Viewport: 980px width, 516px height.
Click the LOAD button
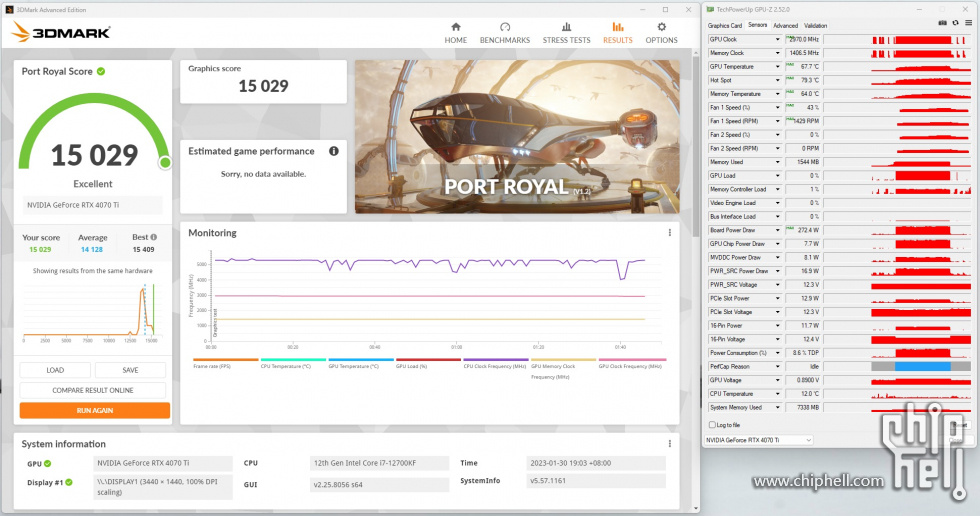coord(55,370)
